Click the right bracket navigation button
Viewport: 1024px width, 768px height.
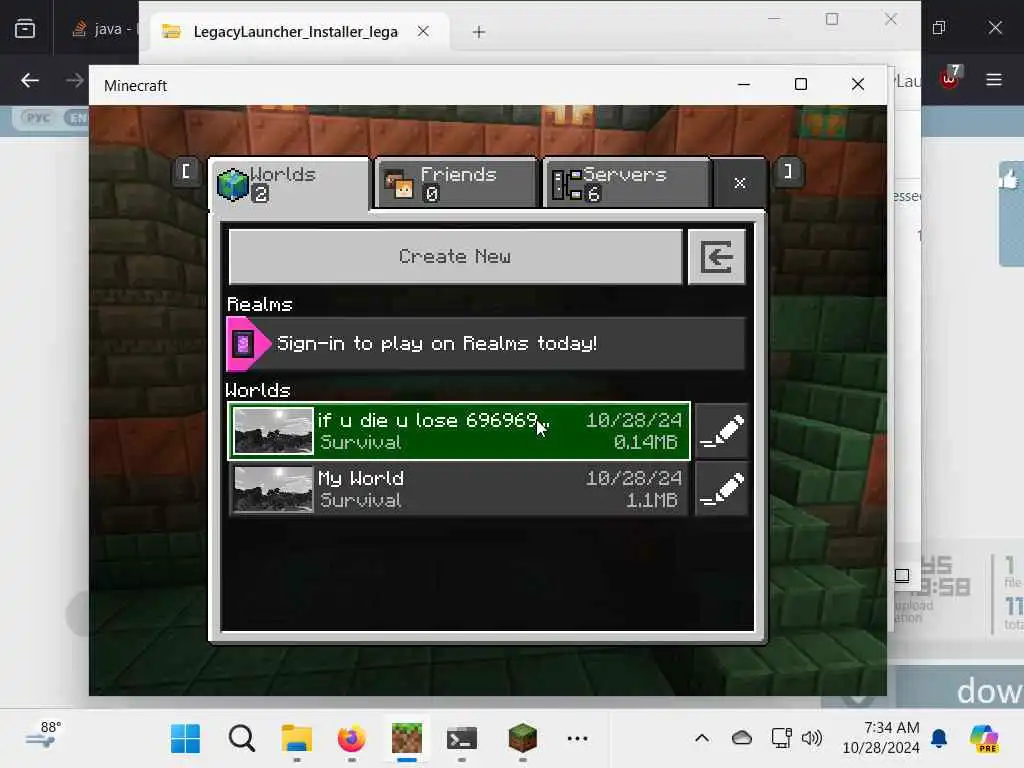coord(788,172)
